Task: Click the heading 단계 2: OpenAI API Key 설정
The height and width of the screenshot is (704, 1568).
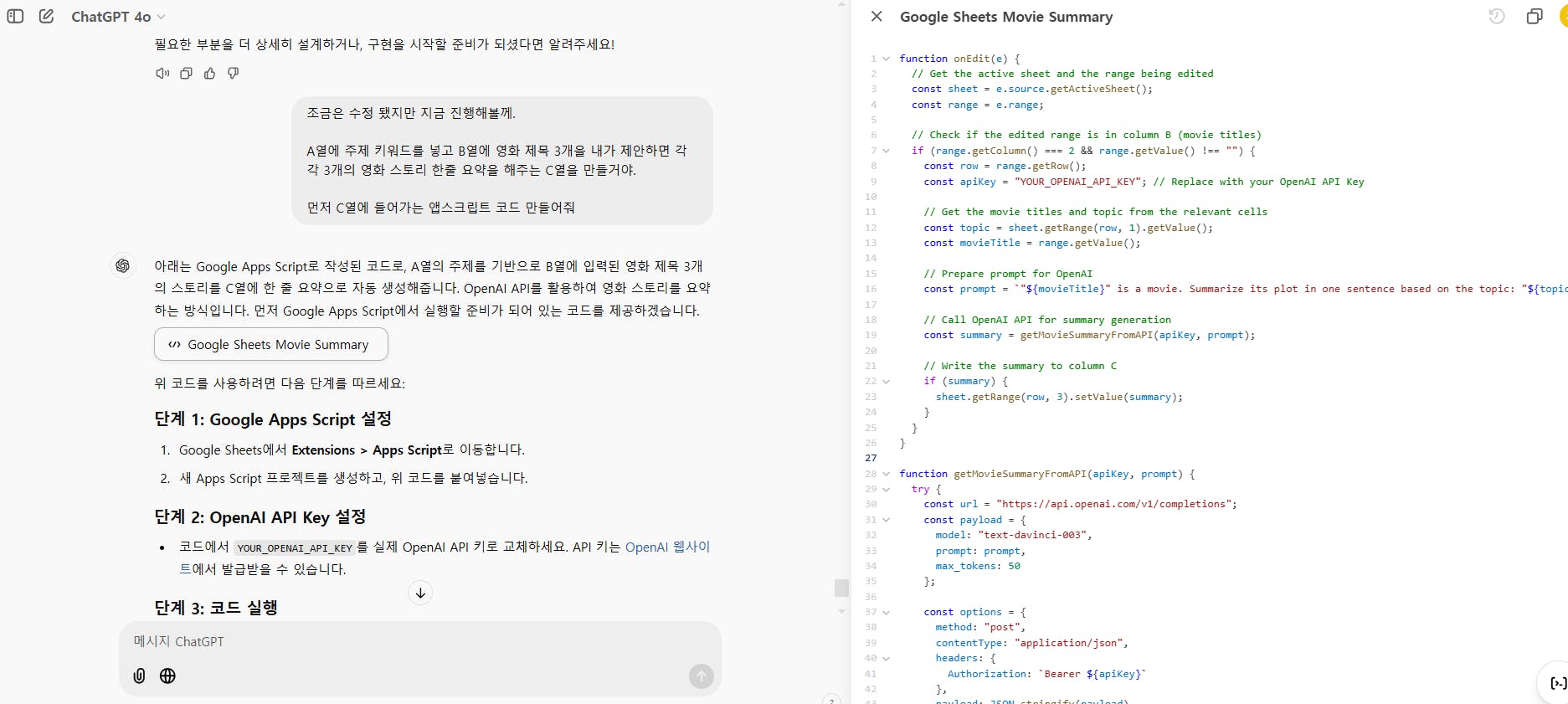Action: tap(260, 517)
